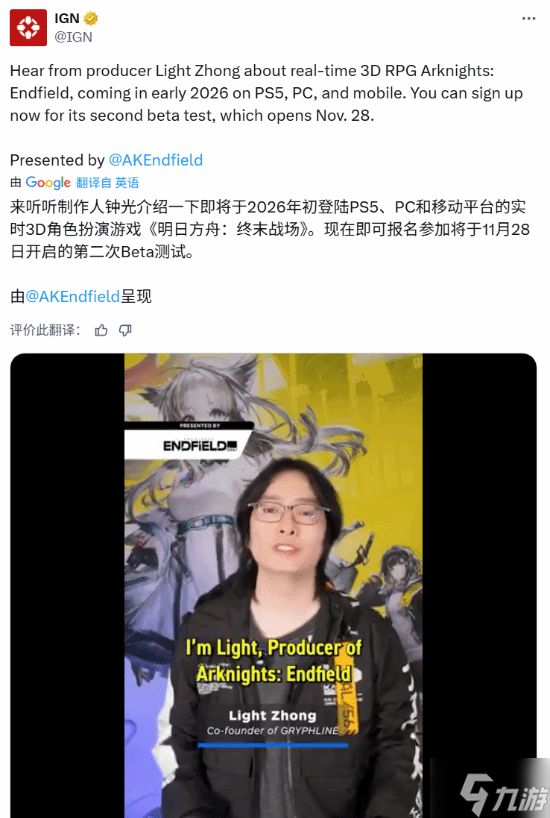Click the 'Light Zhong' name caption
This screenshot has width=550, height=818.
click(272, 715)
